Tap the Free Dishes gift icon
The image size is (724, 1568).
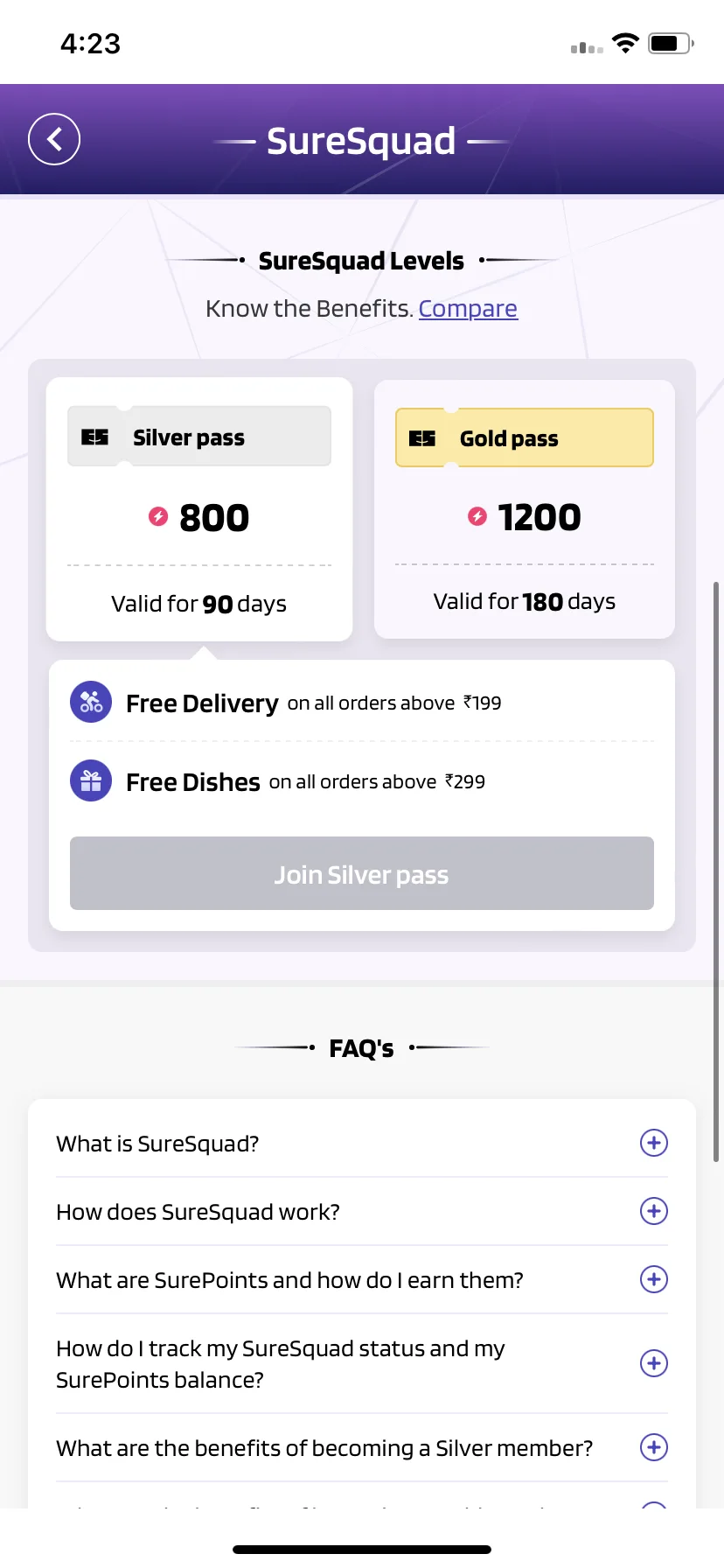coord(91,780)
